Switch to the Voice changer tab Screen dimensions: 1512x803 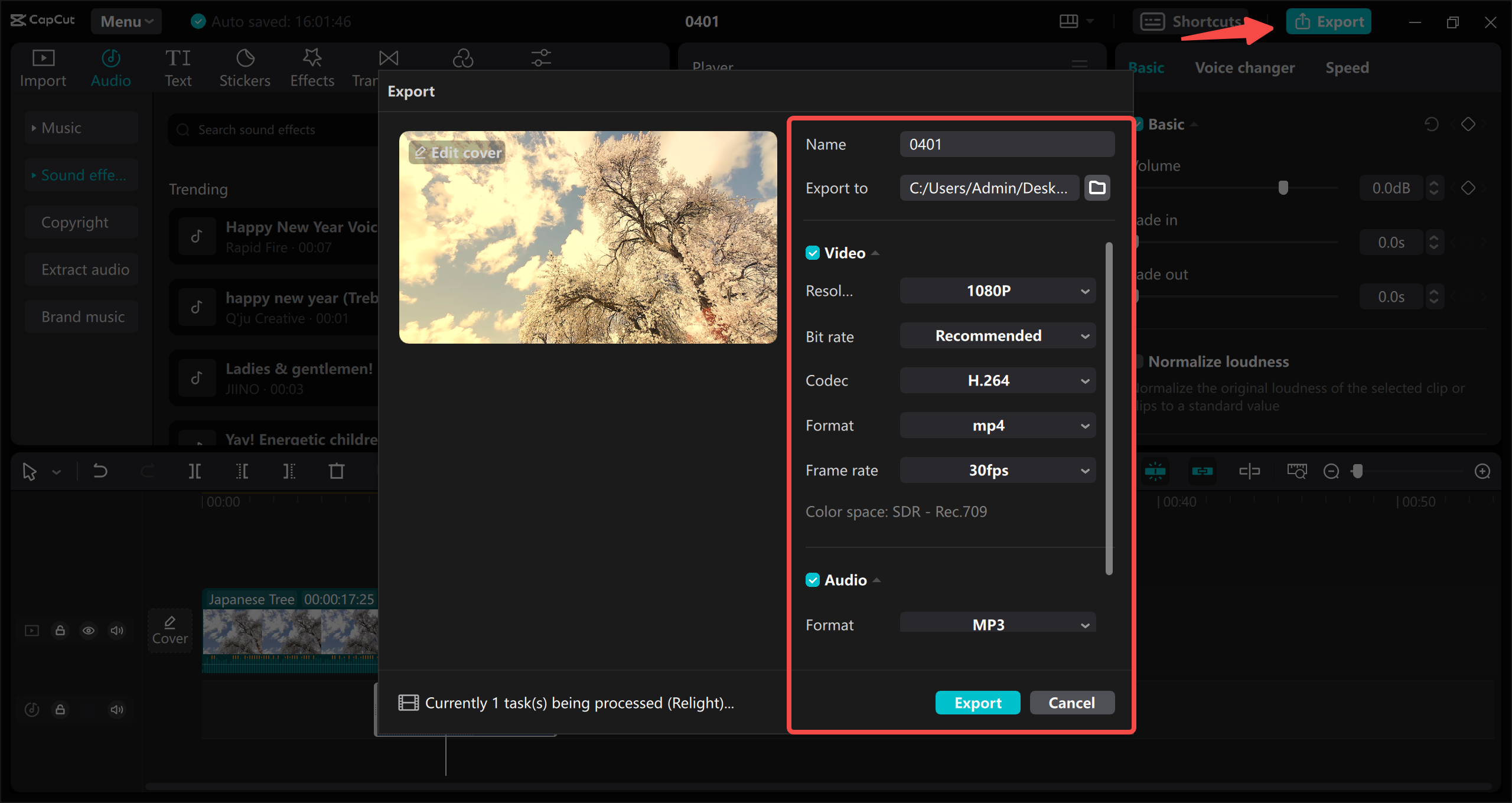[x=1244, y=67]
